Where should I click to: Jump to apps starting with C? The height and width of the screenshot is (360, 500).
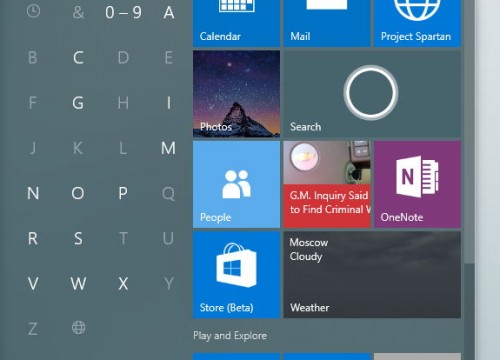[78, 57]
